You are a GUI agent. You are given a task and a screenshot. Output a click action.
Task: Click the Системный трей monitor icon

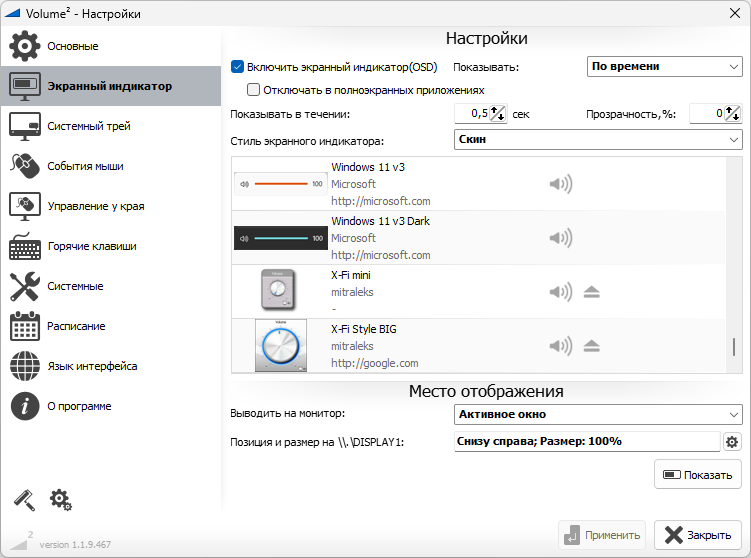tap(24, 126)
